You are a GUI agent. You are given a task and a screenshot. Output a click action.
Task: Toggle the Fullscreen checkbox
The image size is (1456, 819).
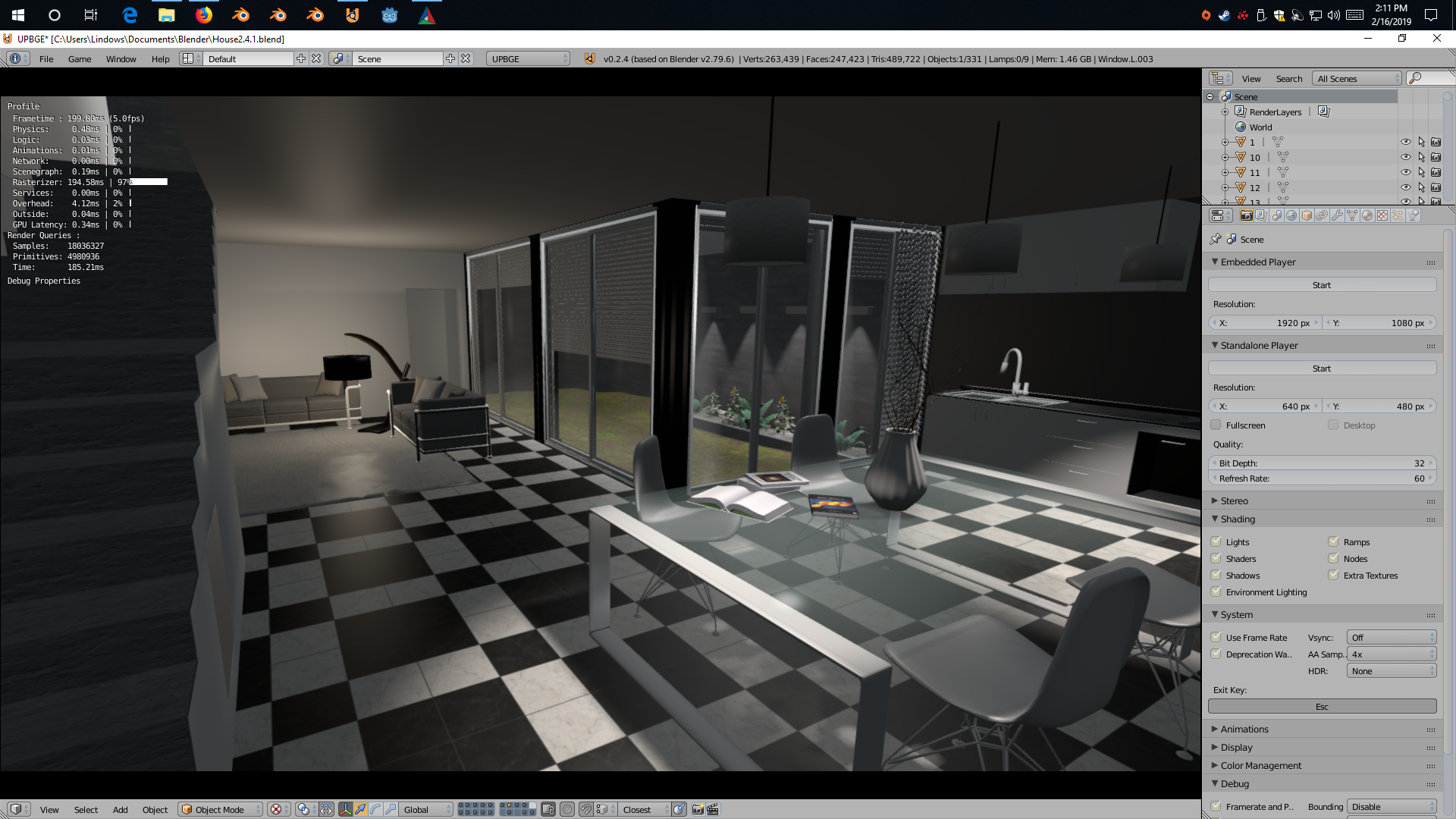click(x=1216, y=425)
